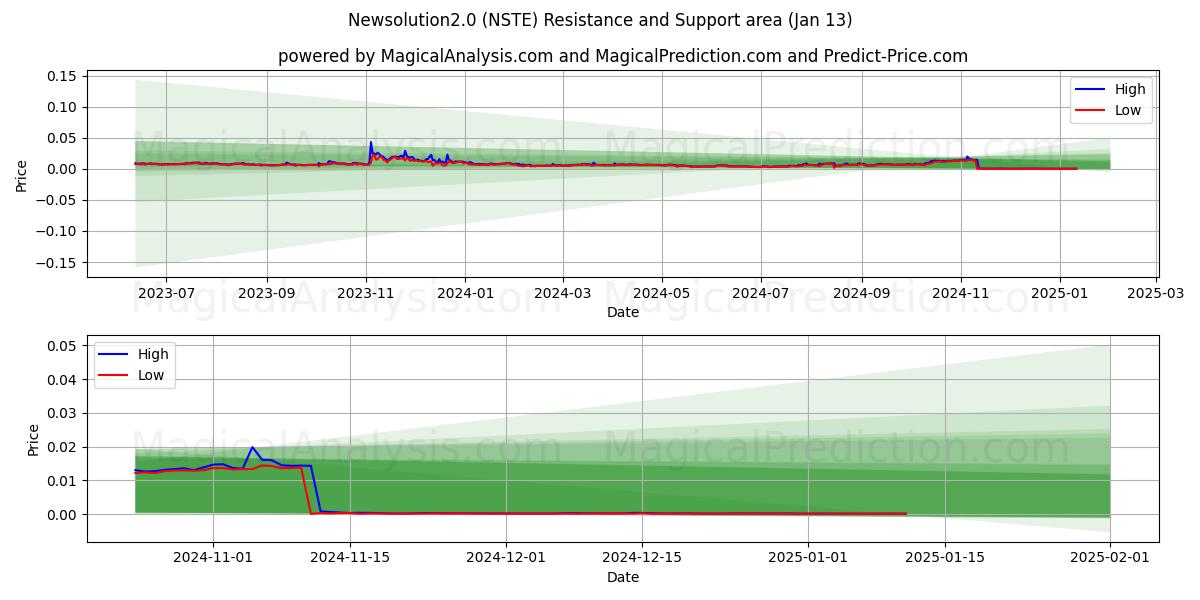Image resolution: width=1200 pixels, height=600 pixels.
Task: Click the 'powered by MagicalAnalysis.com' subtitle line
Action: 623,56
